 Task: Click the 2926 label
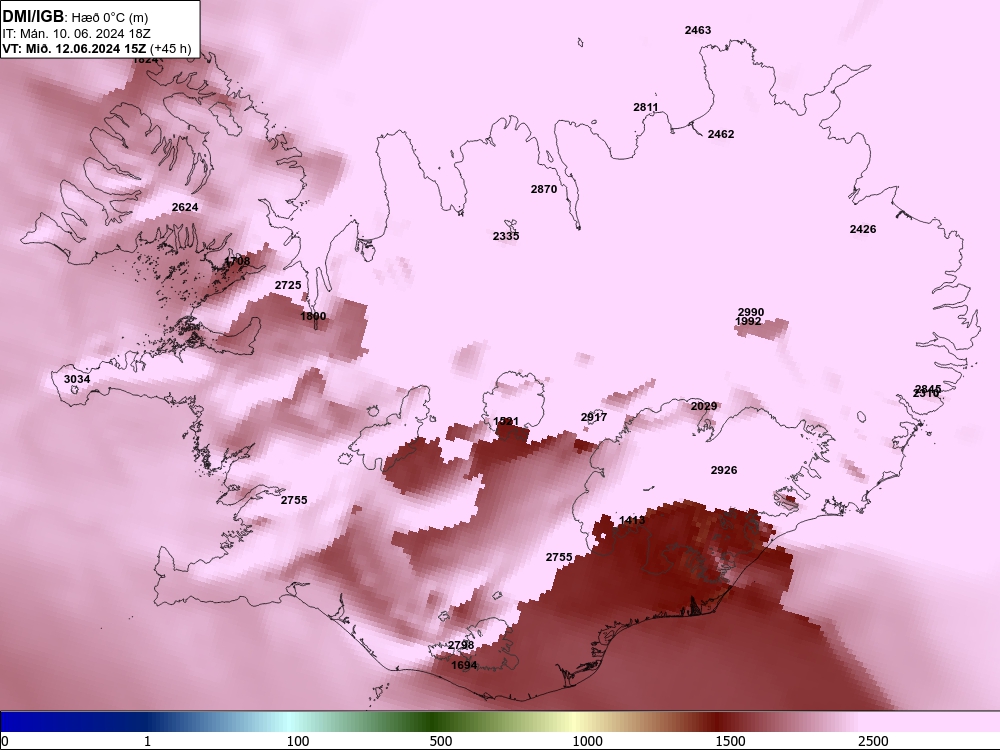[724, 470]
